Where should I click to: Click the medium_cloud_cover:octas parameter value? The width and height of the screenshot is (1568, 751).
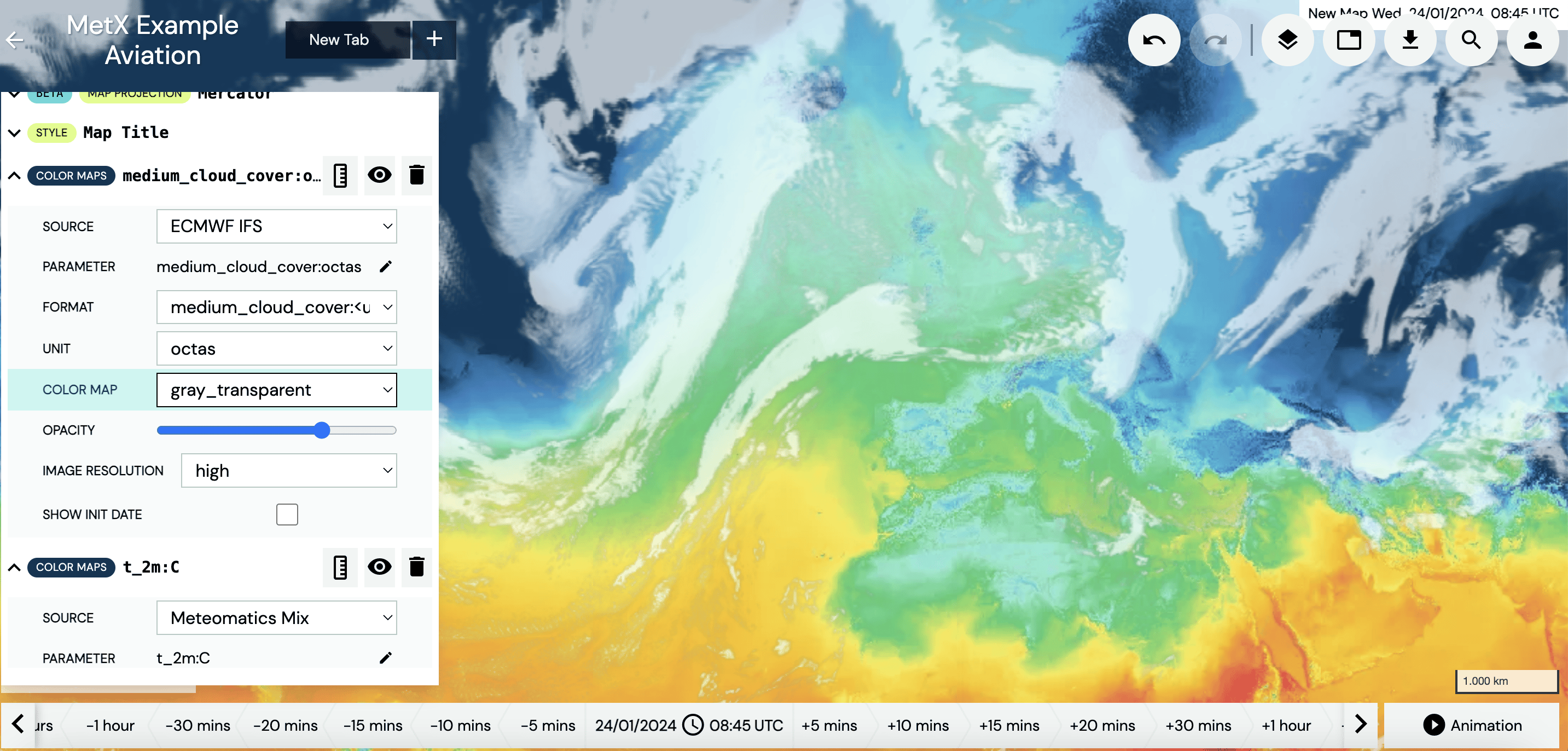(259, 266)
